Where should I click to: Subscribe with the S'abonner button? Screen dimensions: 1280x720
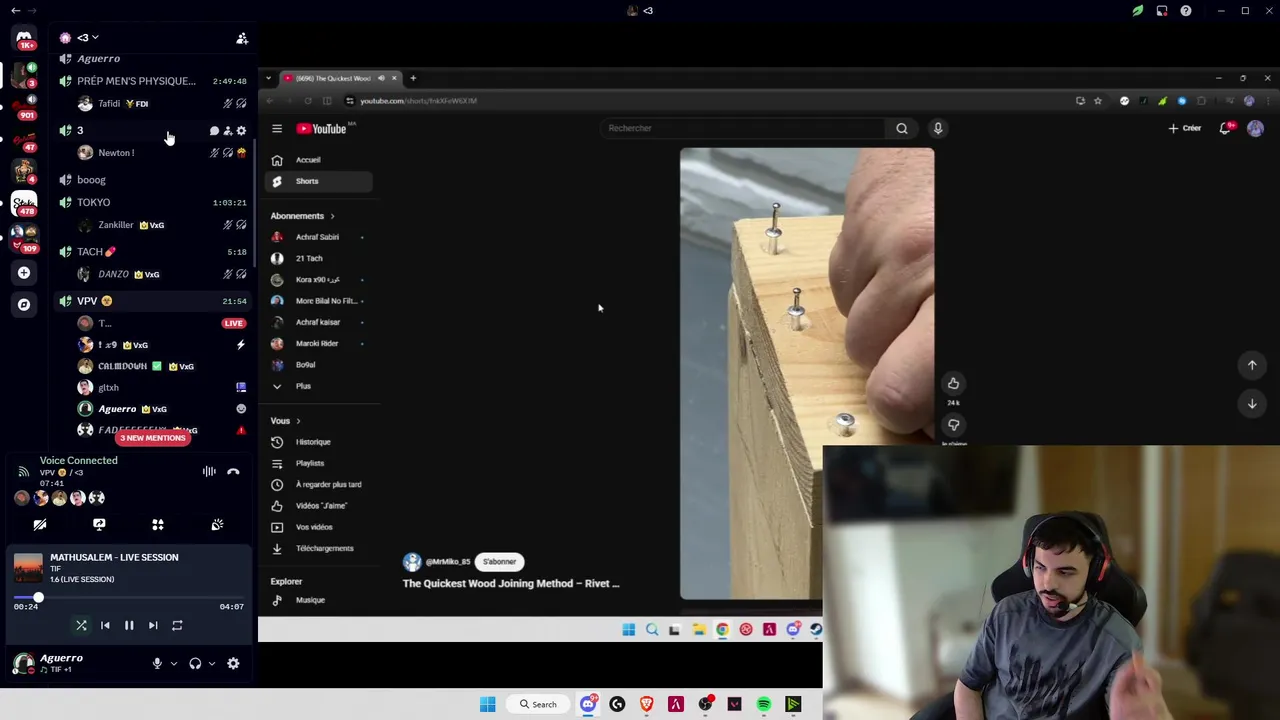coord(500,562)
